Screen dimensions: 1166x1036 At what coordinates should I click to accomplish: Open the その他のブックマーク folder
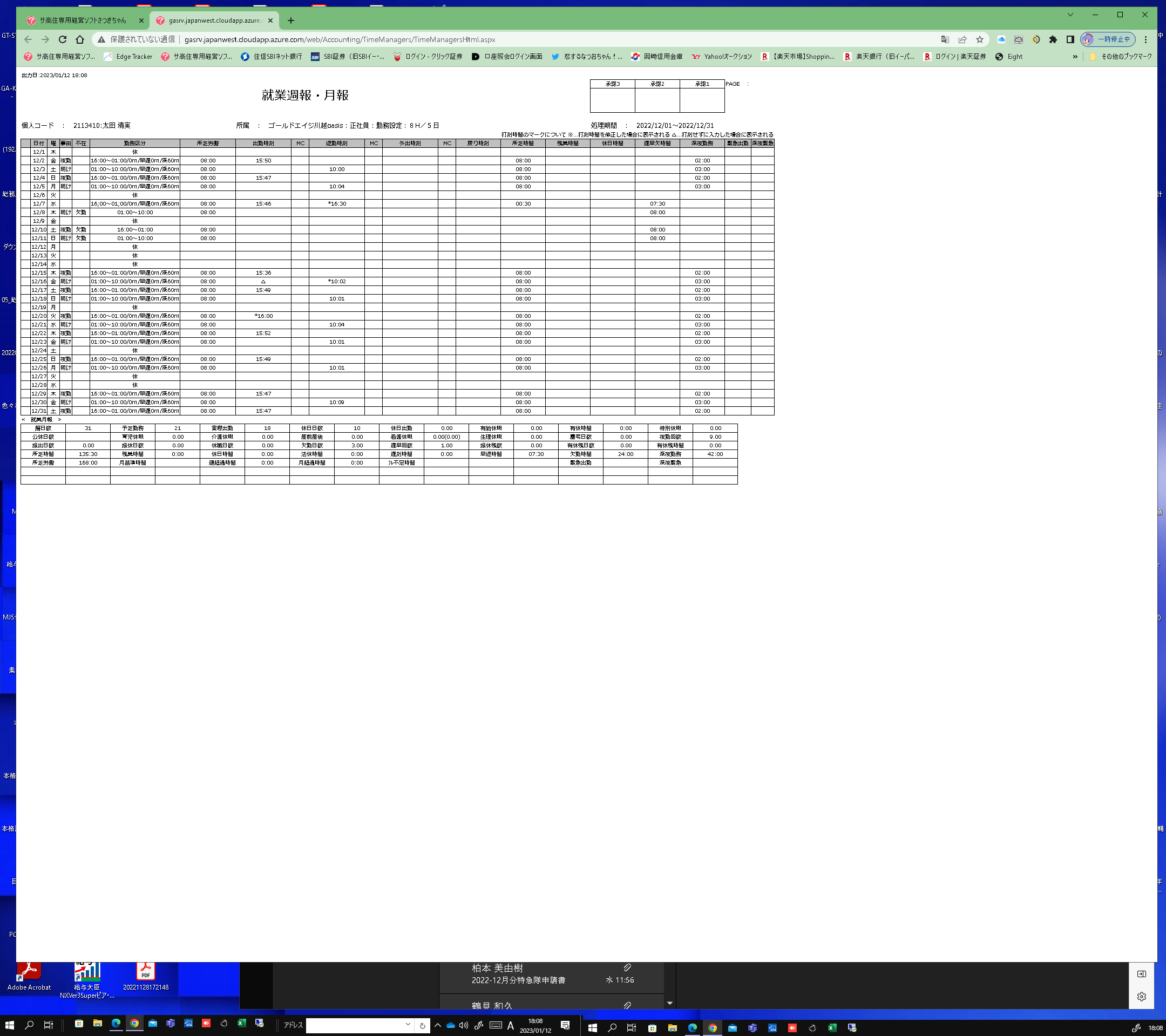pyautogui.click(x=1120, y=57)
